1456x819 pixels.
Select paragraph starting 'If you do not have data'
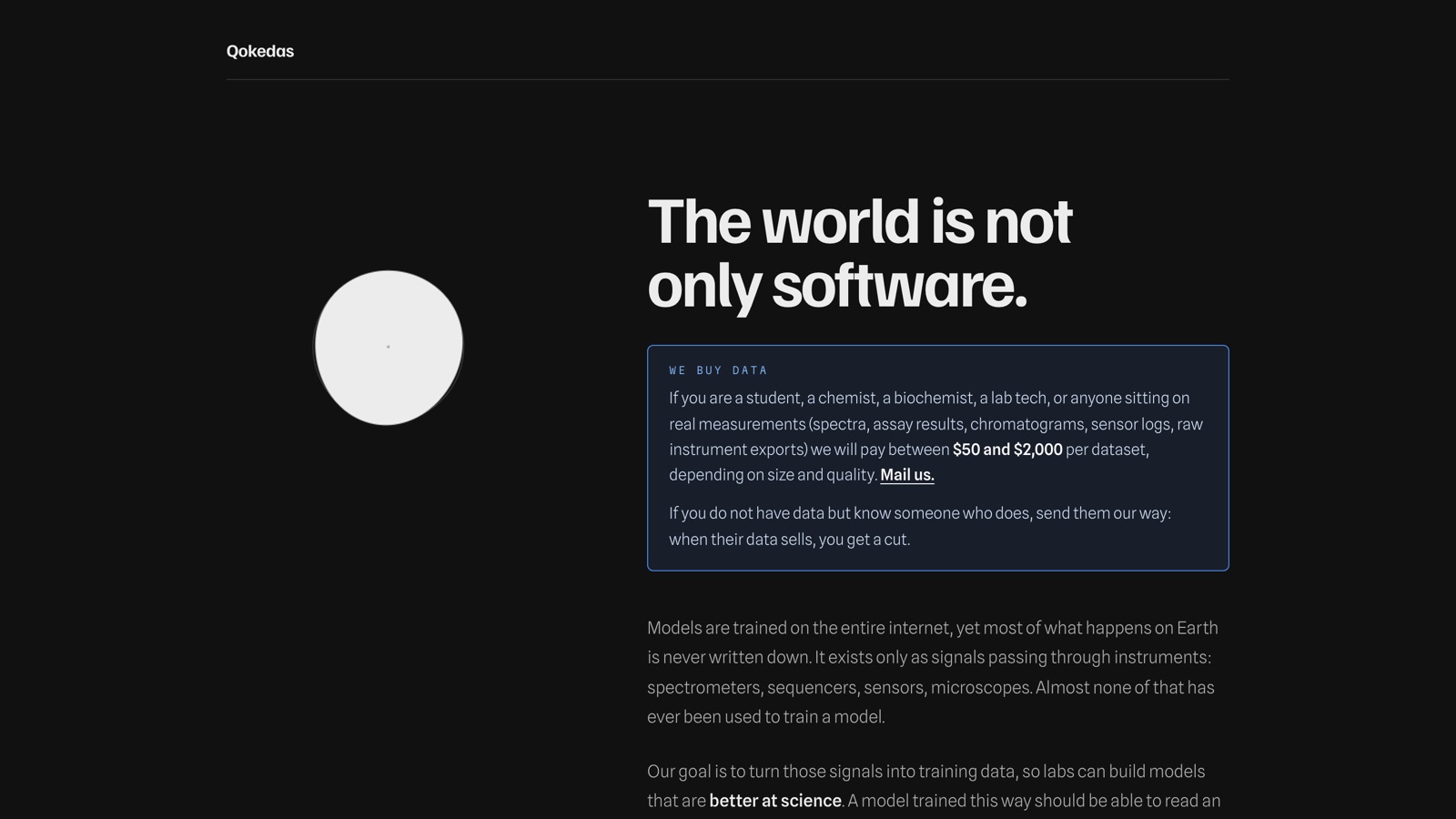pyautogui.click(x=920, y=526)
